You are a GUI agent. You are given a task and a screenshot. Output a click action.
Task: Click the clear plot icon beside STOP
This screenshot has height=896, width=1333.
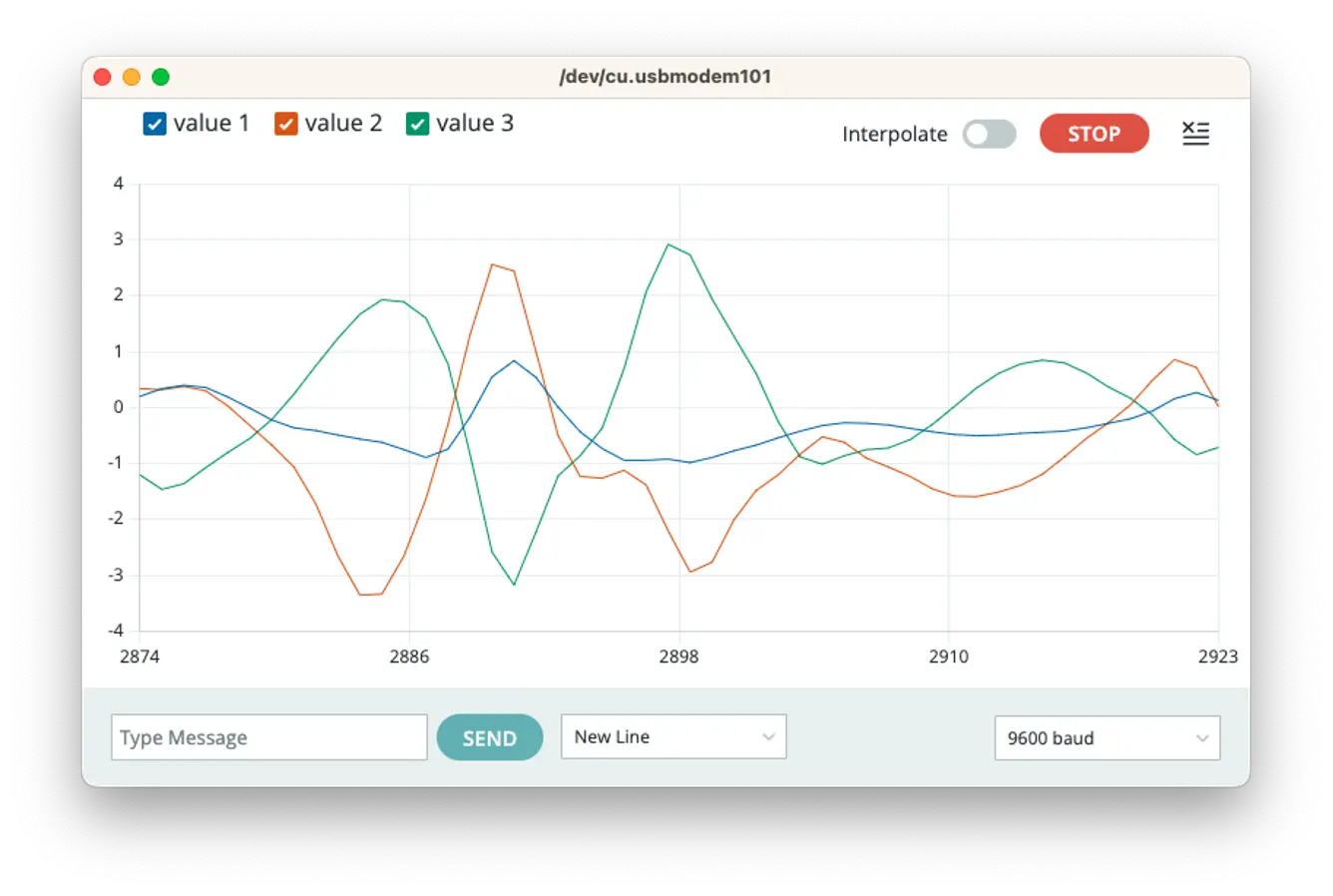(1194, 134)
